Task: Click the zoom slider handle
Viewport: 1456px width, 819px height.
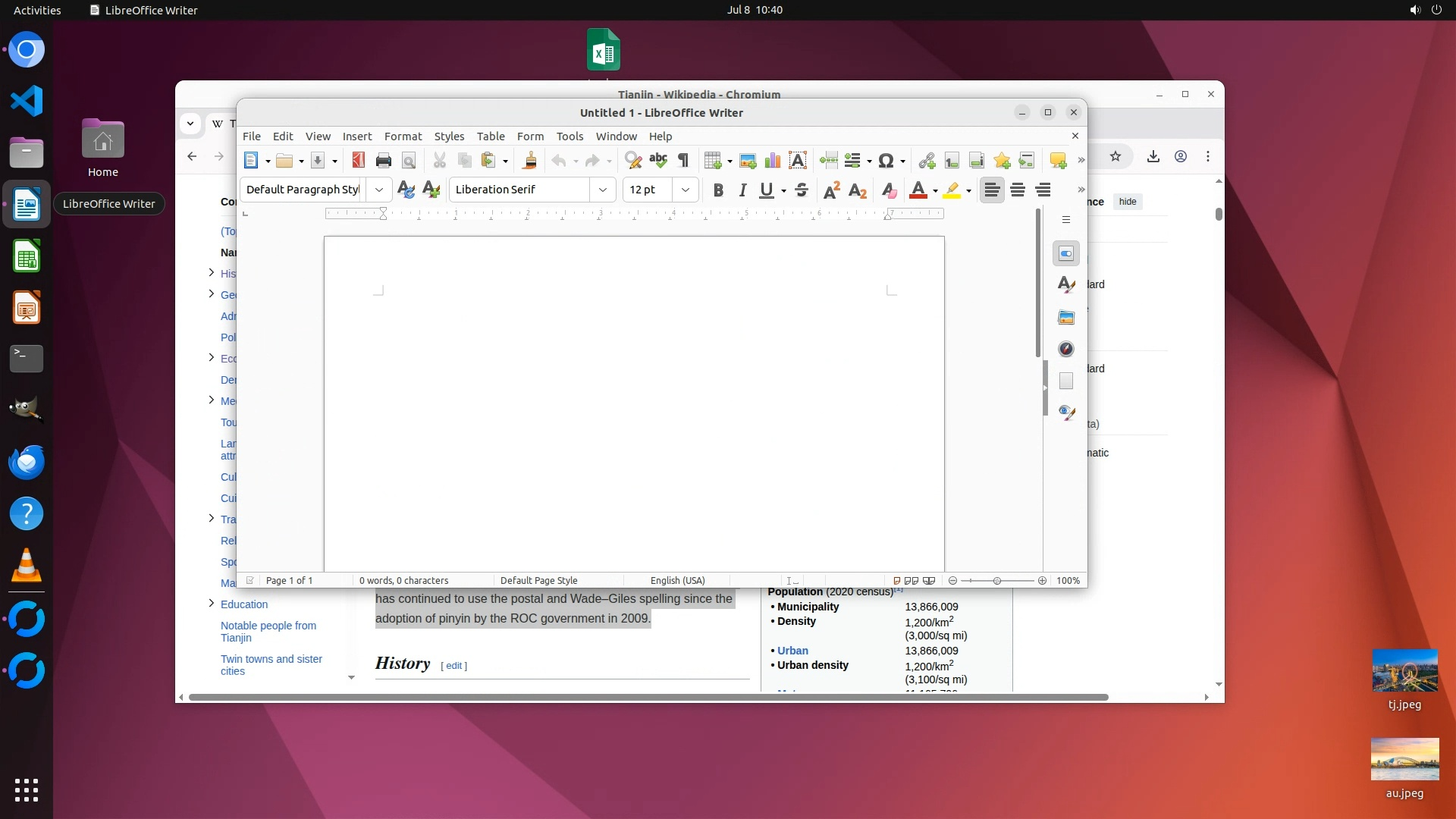Action: pyautogui.click(x=997, y=580)
